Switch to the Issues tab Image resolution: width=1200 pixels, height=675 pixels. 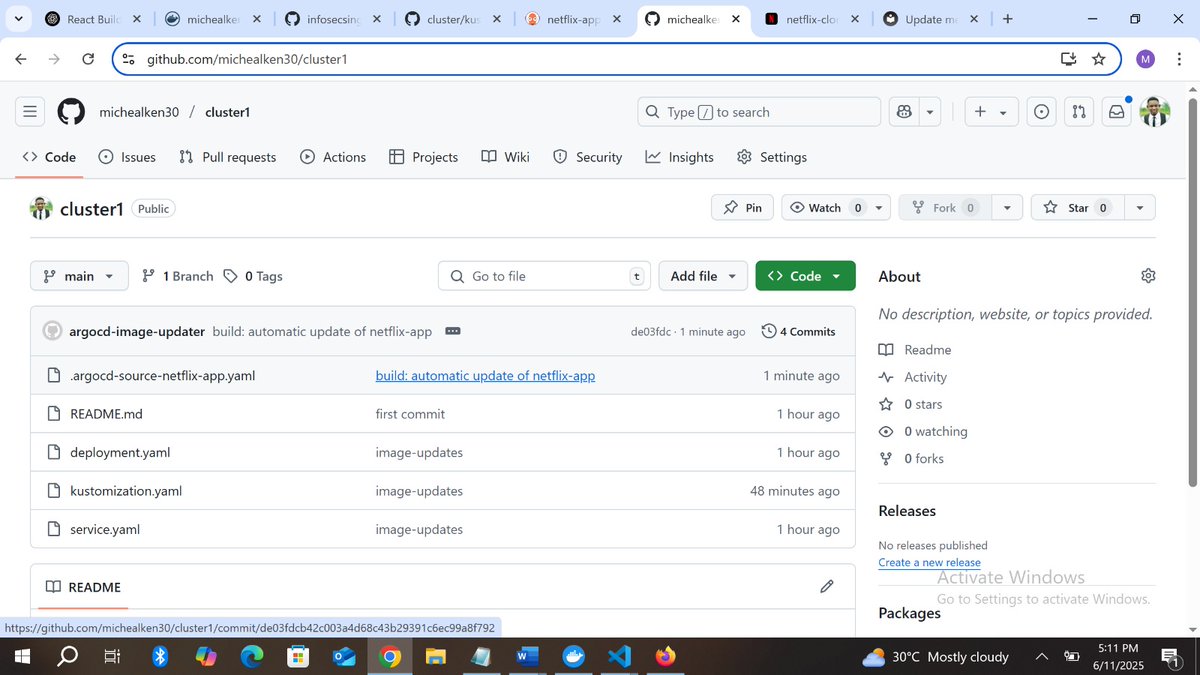tap(127, 157)
